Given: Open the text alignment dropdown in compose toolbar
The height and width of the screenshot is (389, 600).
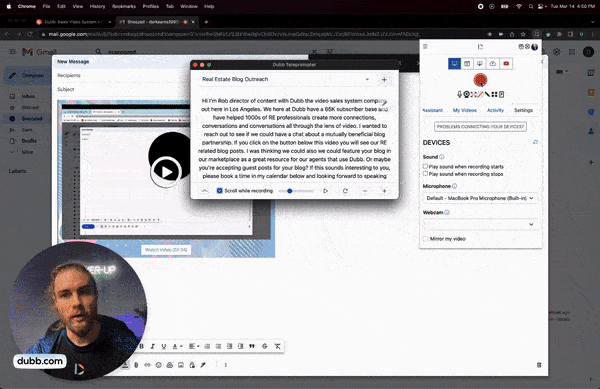Looking at the screenshot, I should click(x=194, y=346).
